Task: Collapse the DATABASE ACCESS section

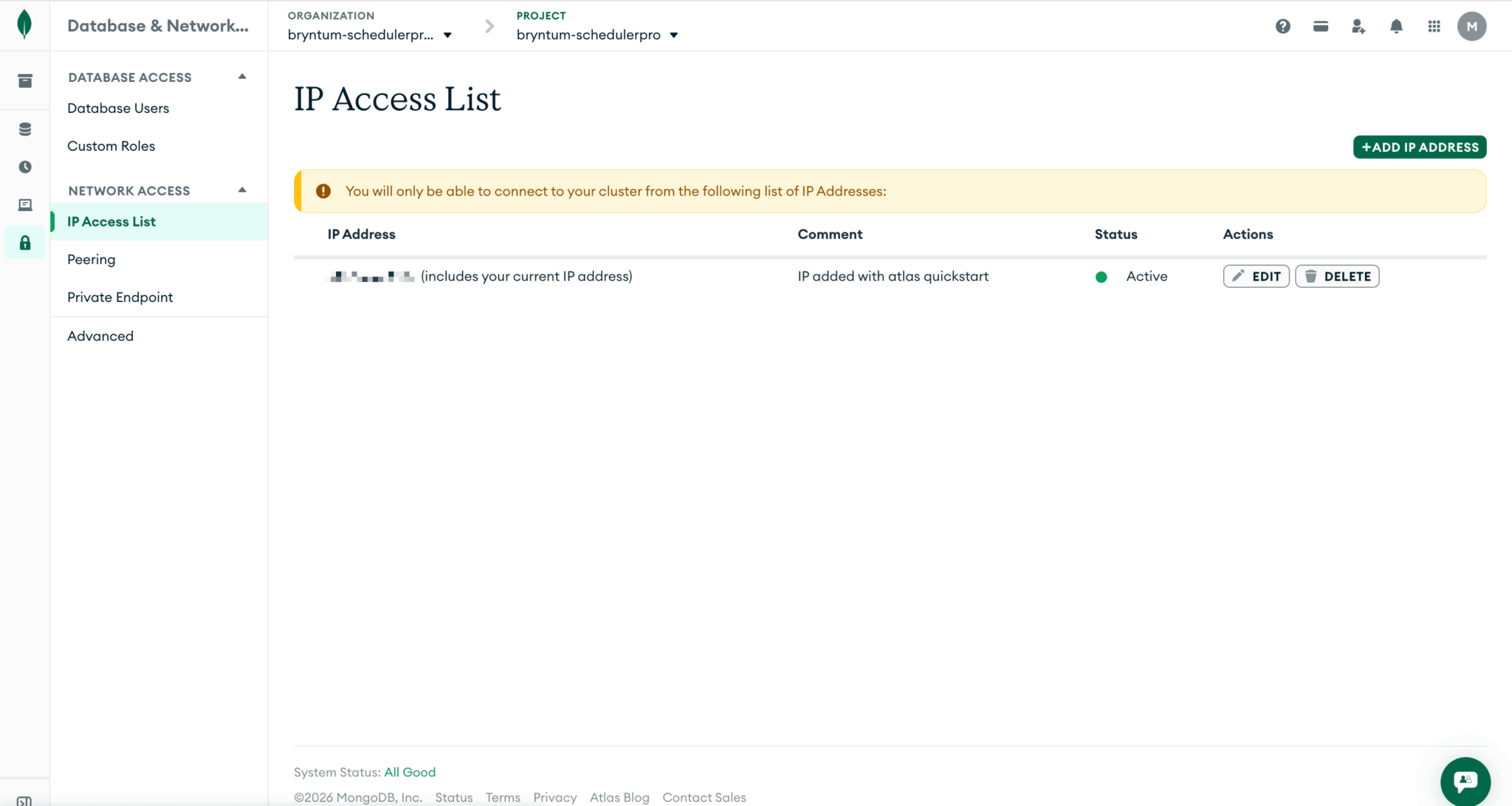Action: [x=242, y=75]
